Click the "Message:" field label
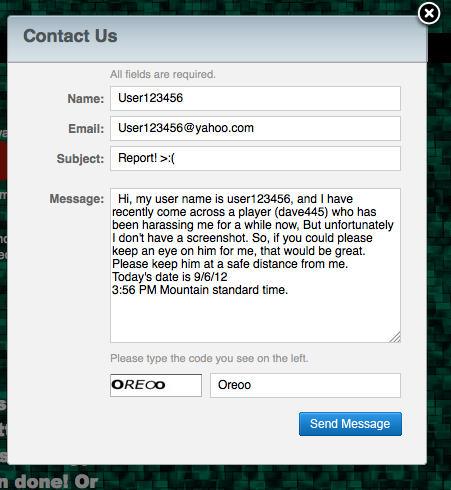Image resolution: width=451 pixels, height=490 pixels. [77, 199]
